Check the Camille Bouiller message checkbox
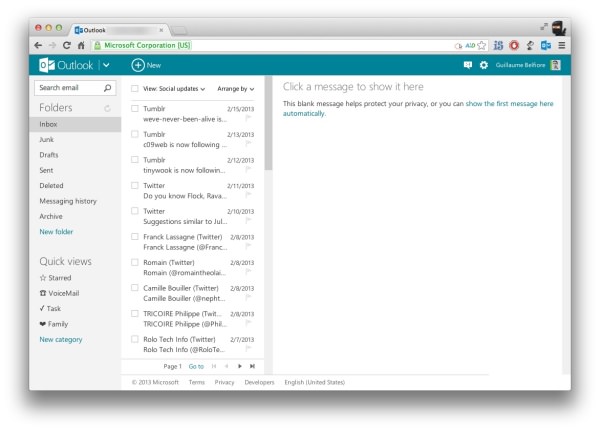600x431 pixels. pyautogui.click(x=135, y=288)
